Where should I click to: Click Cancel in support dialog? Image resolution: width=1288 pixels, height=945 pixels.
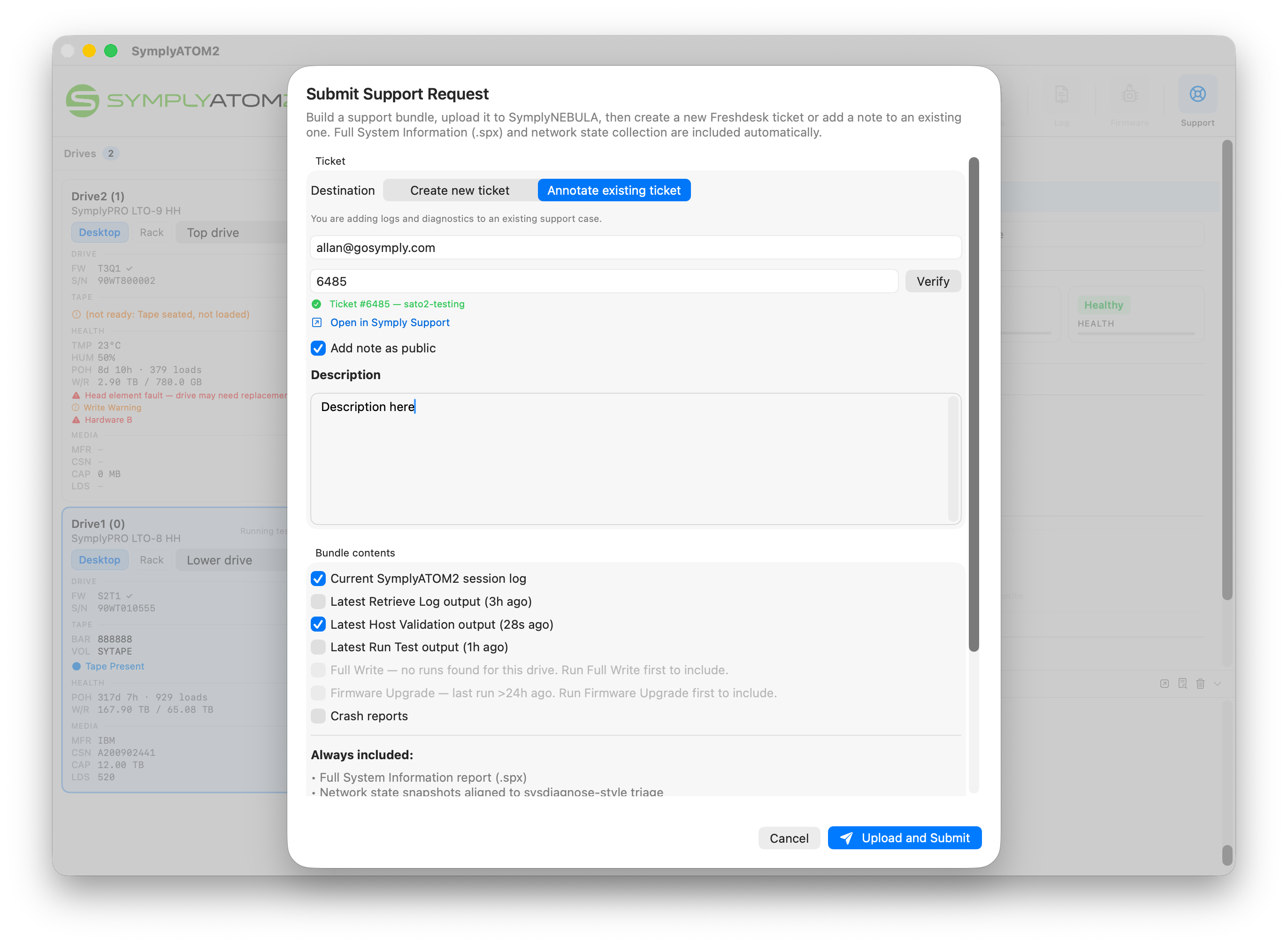789,838
